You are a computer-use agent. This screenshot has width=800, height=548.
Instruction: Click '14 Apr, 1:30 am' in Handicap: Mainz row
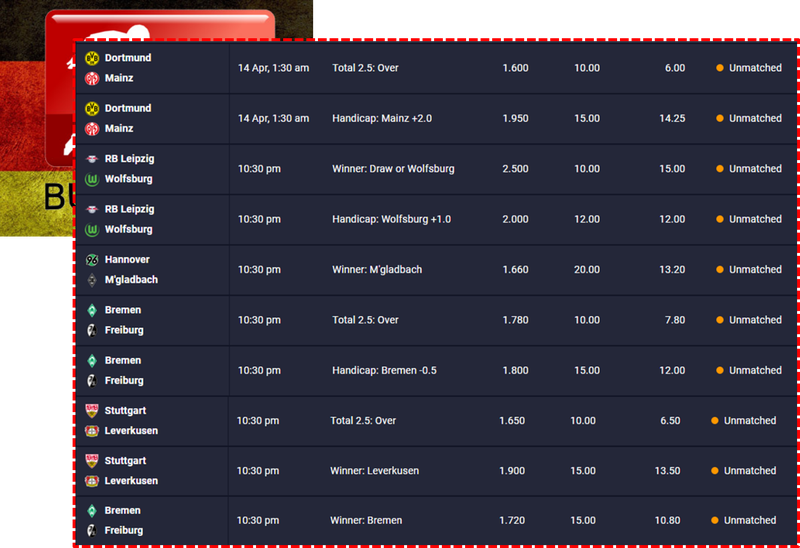point(273,118)
